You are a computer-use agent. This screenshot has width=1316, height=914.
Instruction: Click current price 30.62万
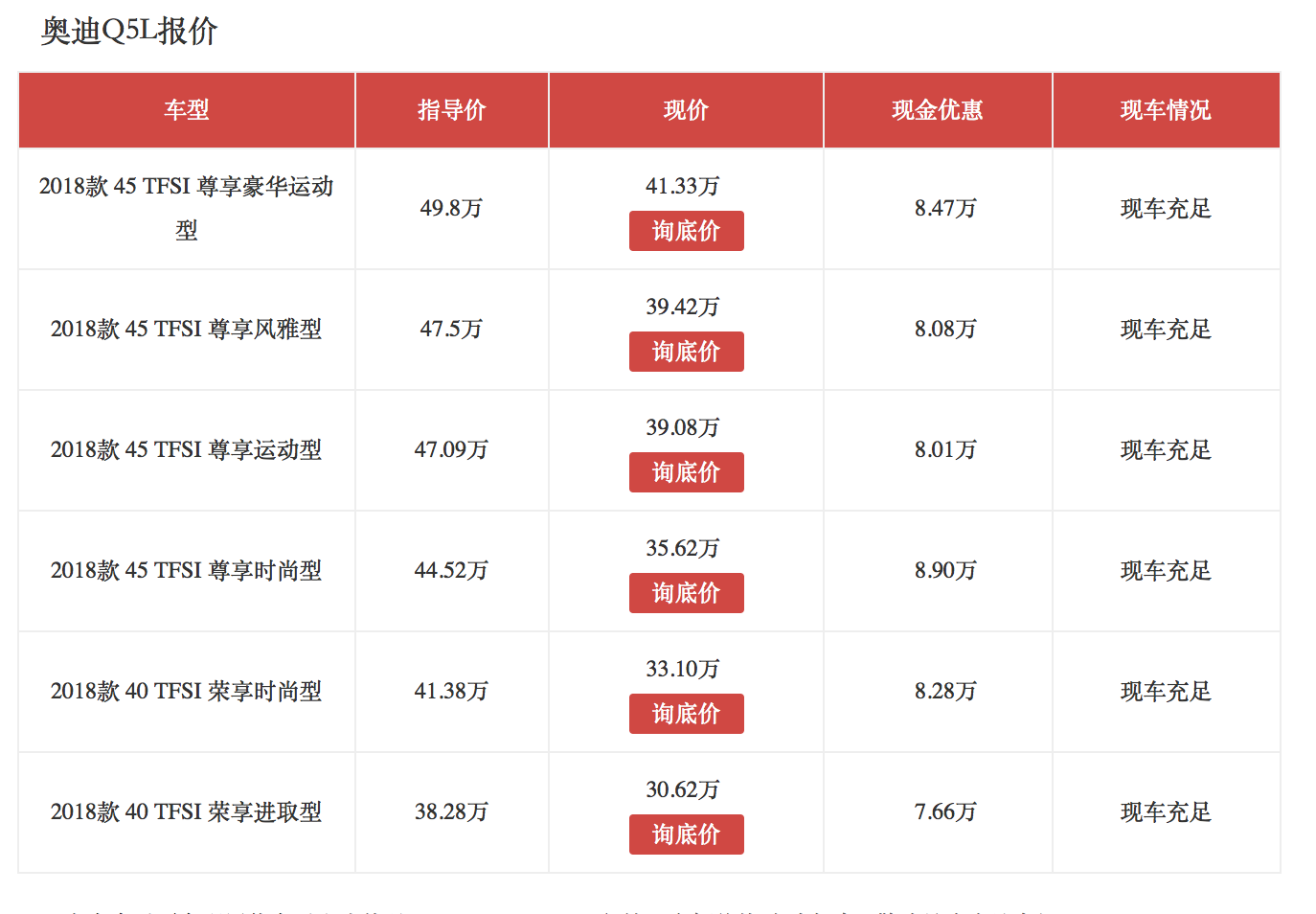(x=683, y=789)
